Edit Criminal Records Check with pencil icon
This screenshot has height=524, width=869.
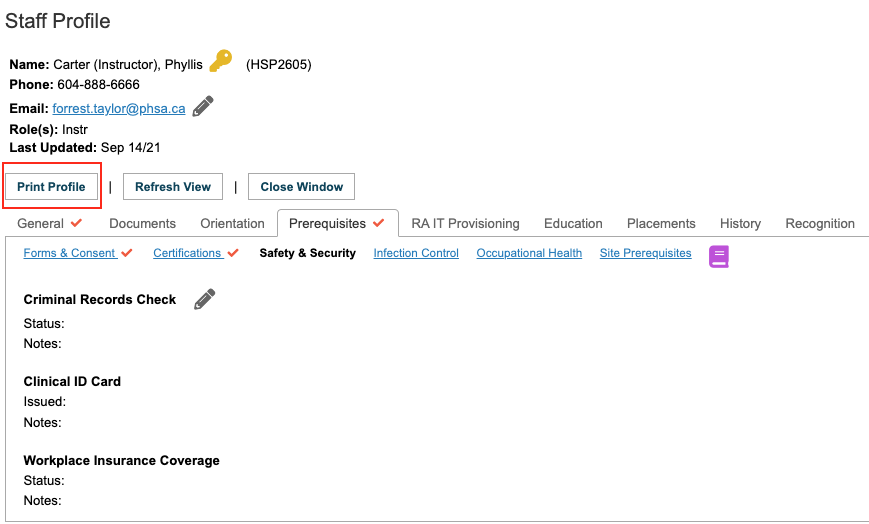pos(205,299)
